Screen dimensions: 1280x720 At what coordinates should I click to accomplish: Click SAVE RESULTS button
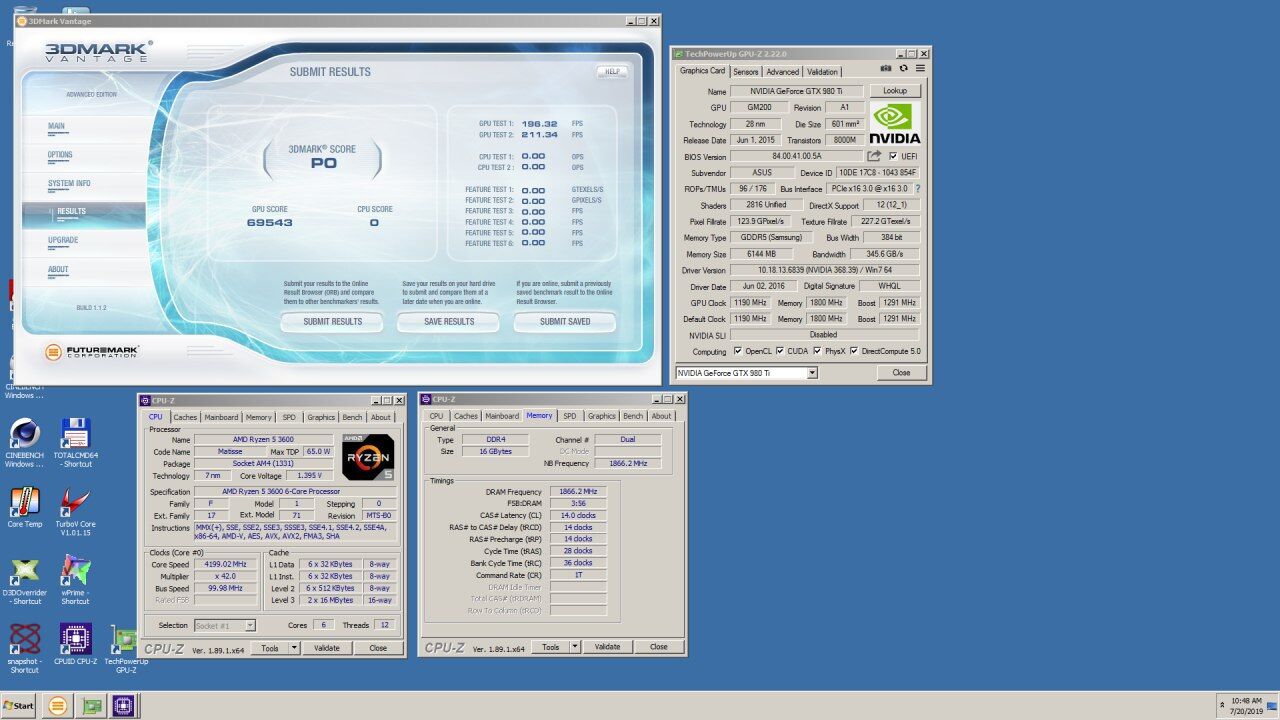coord(449,322)
